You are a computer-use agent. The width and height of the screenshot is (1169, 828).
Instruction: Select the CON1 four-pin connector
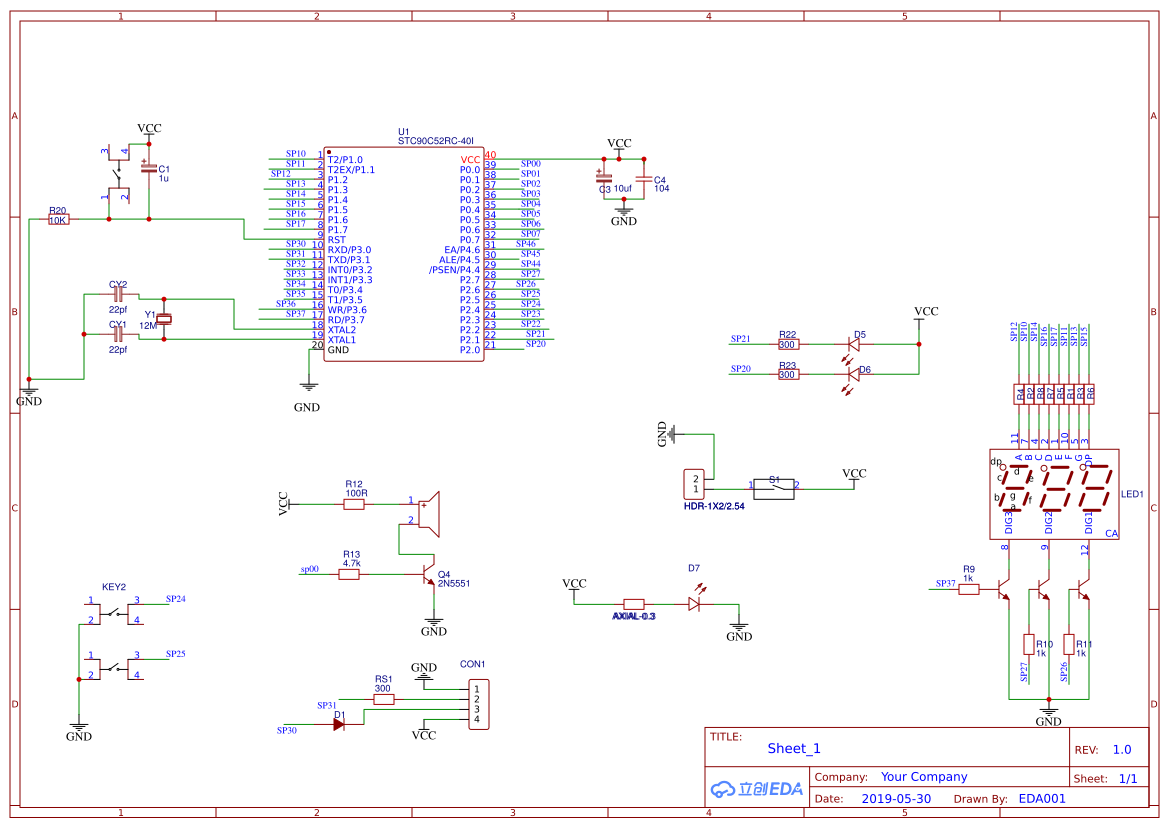(x=480, y=704)
